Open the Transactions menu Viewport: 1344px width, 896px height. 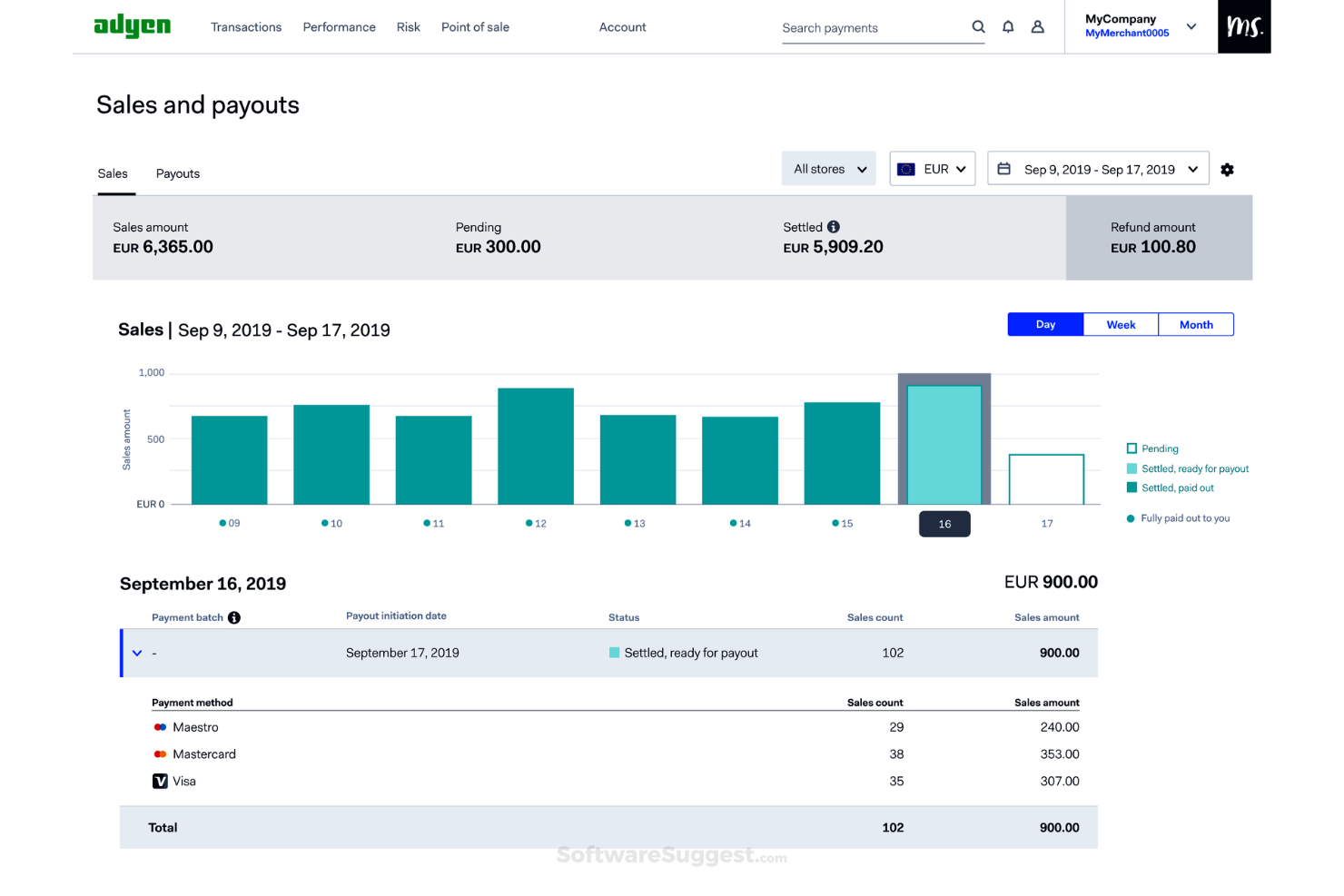pos(246,27)
